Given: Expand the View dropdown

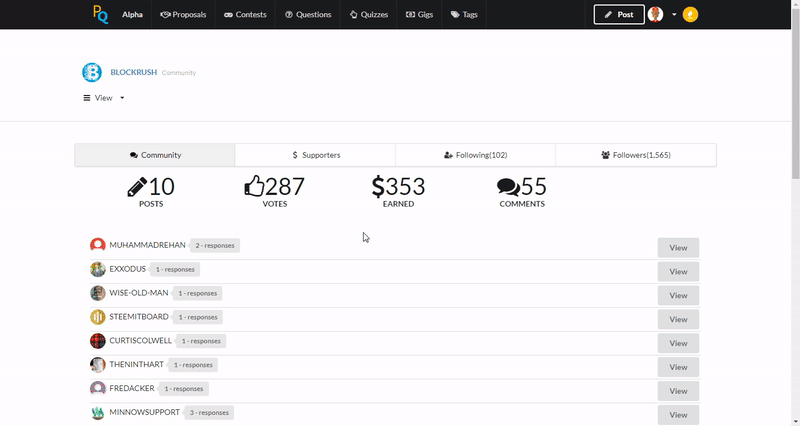Looking at the screenshot, I should coord(104,98).
